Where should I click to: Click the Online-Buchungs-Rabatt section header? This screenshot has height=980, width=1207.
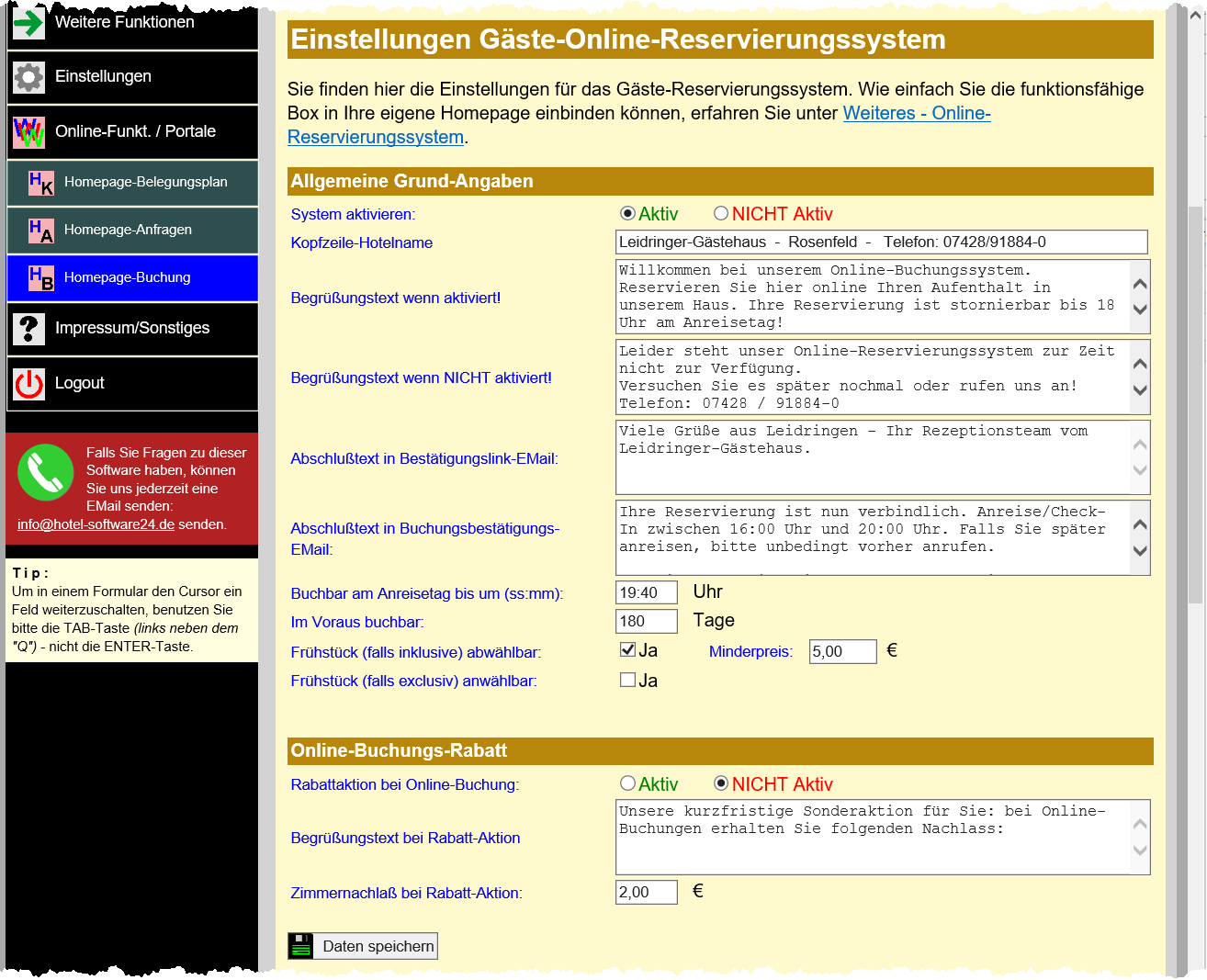click(x=720, y=751)
